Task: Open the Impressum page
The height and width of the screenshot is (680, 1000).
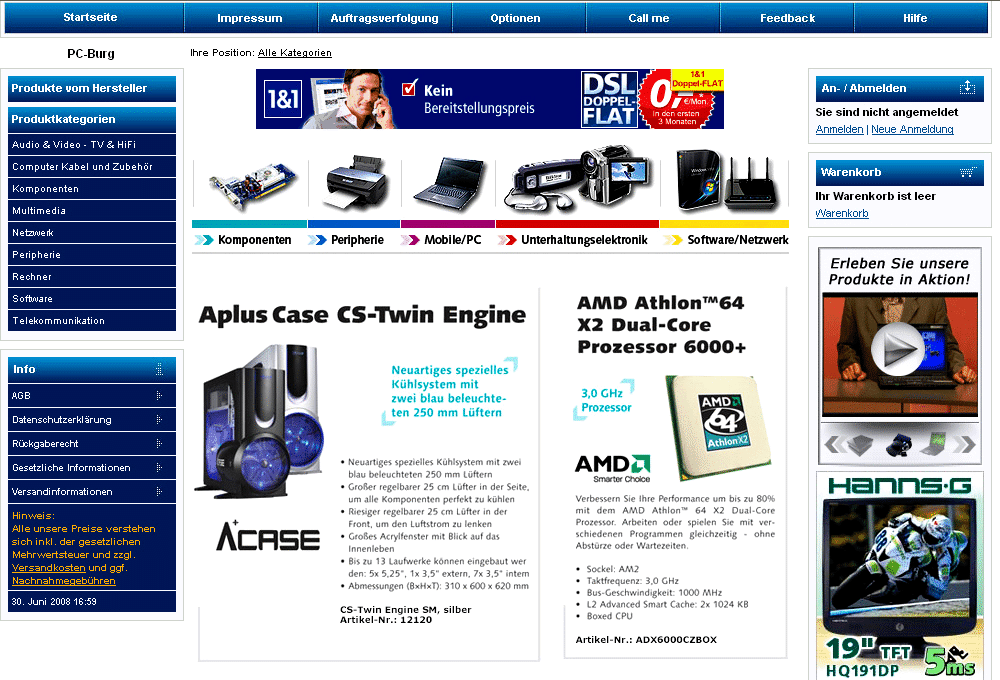Action: [x=249, y=18]
